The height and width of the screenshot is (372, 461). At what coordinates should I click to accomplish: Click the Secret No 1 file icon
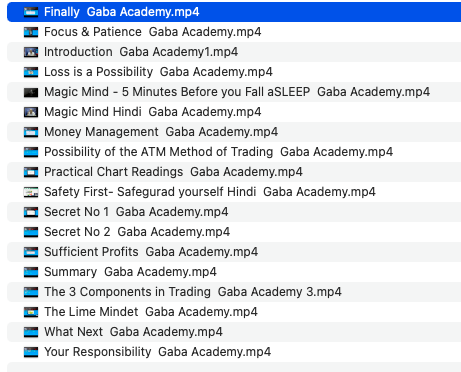(31, 212)
